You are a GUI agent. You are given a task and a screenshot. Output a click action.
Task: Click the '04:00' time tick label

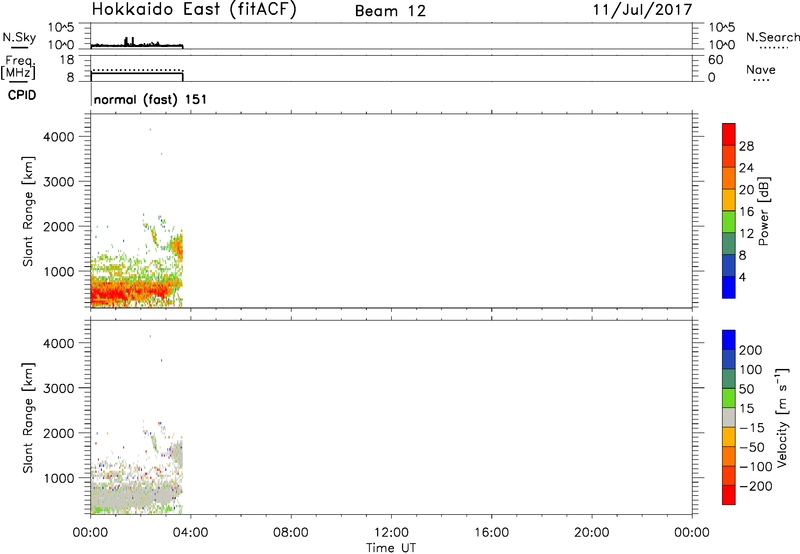point(190,533)
